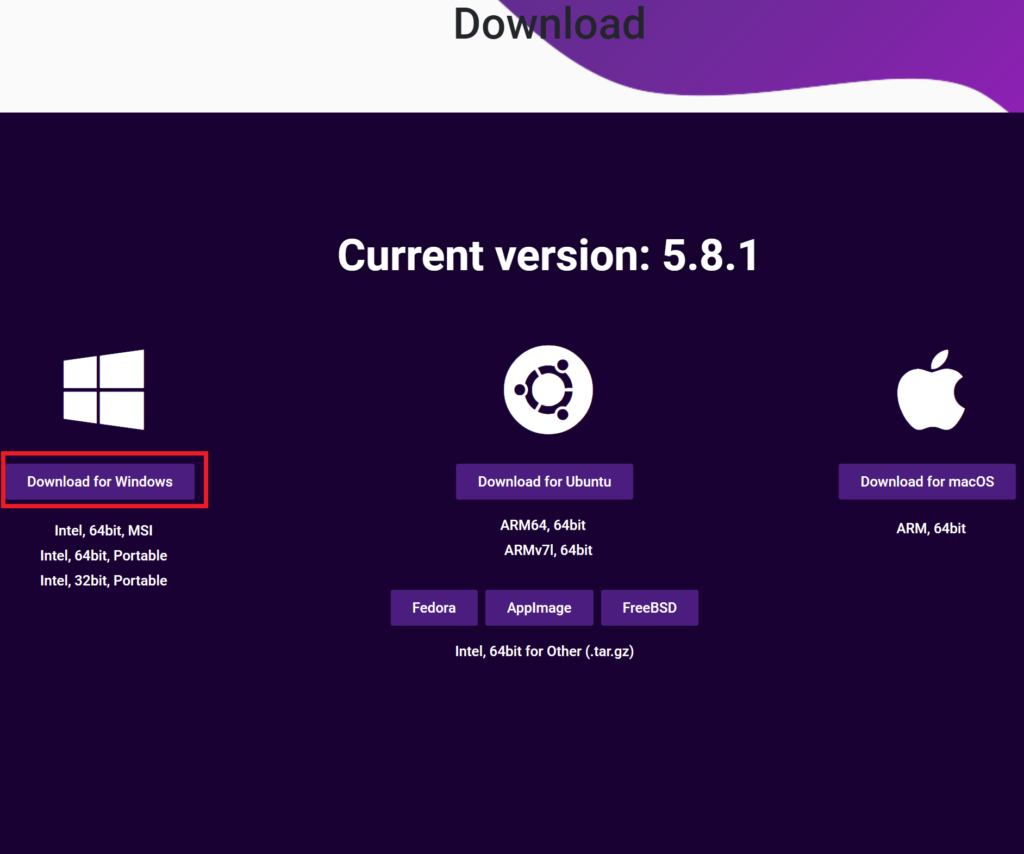The width and height of the screenshot is (1024, 854).
Task: Click the Ubuntu logo icon
Action: [548, 390]
